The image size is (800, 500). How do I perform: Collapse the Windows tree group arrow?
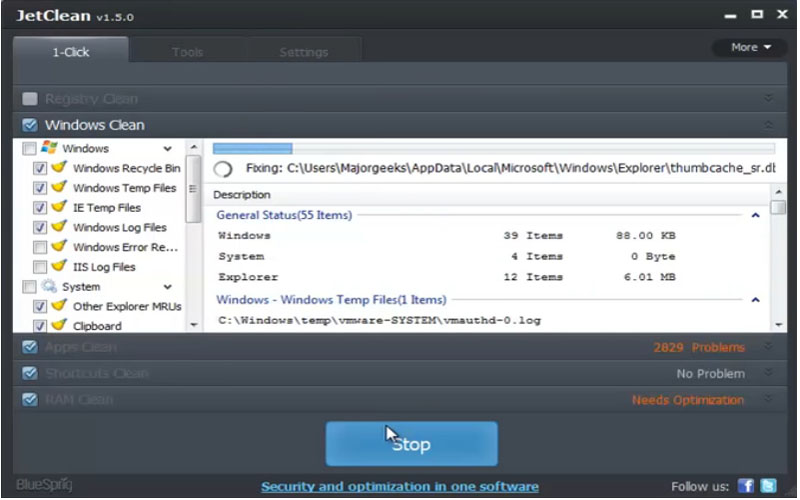tap(167, 149)
